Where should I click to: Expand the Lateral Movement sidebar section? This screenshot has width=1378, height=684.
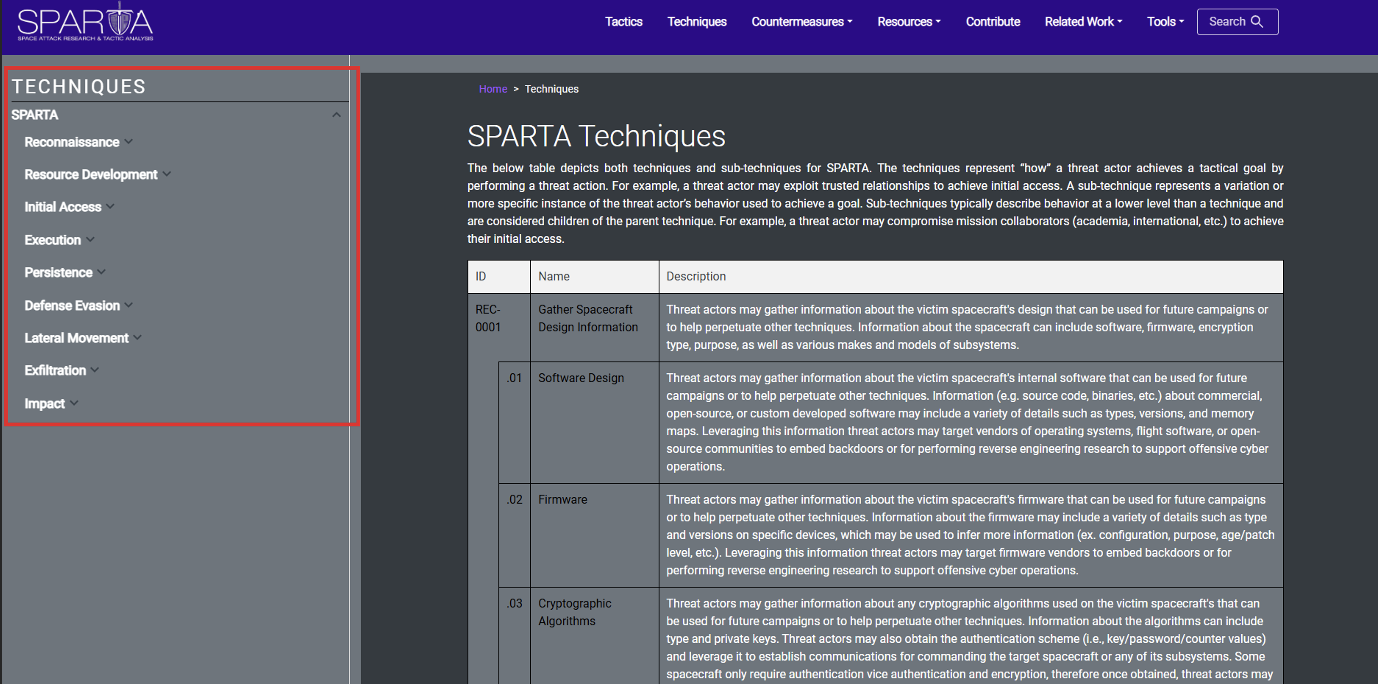tap(84, 338)
